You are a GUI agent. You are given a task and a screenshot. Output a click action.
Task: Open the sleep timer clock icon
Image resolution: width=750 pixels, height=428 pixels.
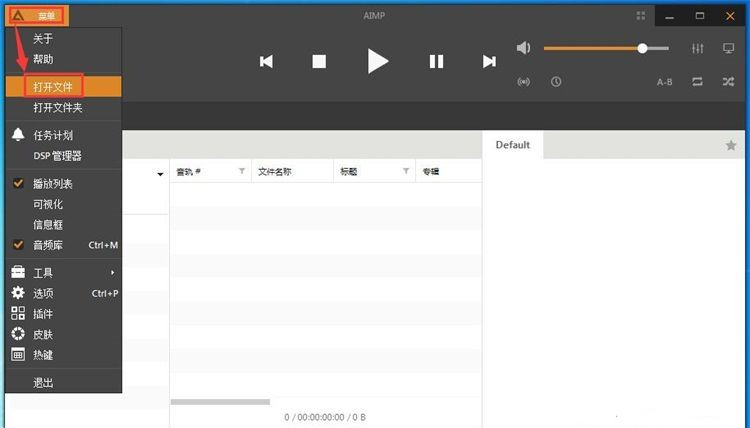(555, 82)
